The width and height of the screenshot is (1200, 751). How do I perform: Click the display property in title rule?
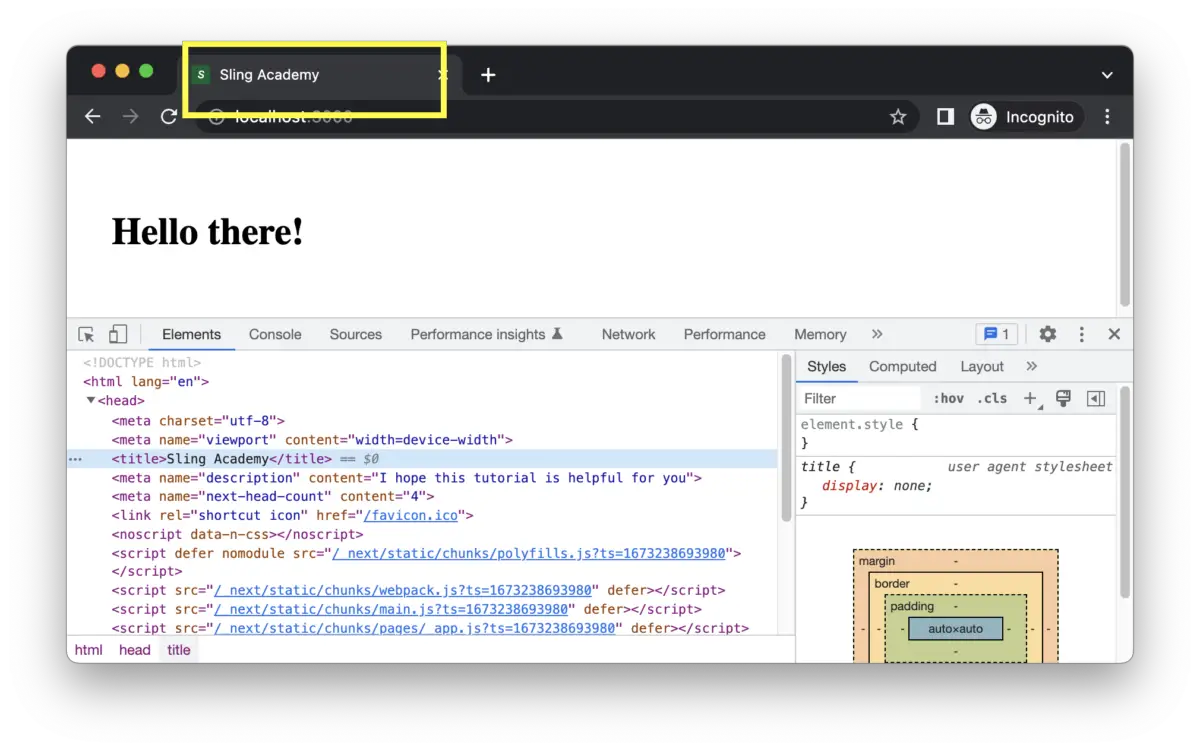pyautogui.click(x=850, y=486)
